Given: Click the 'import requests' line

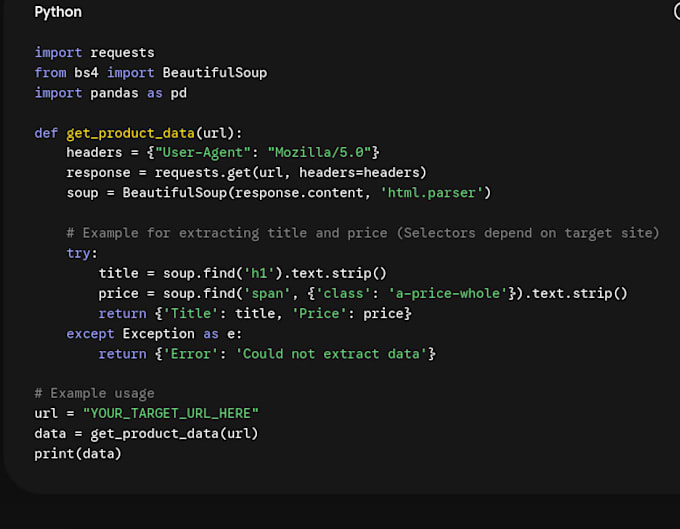Looking at the screenshot, I should [95, 53].
